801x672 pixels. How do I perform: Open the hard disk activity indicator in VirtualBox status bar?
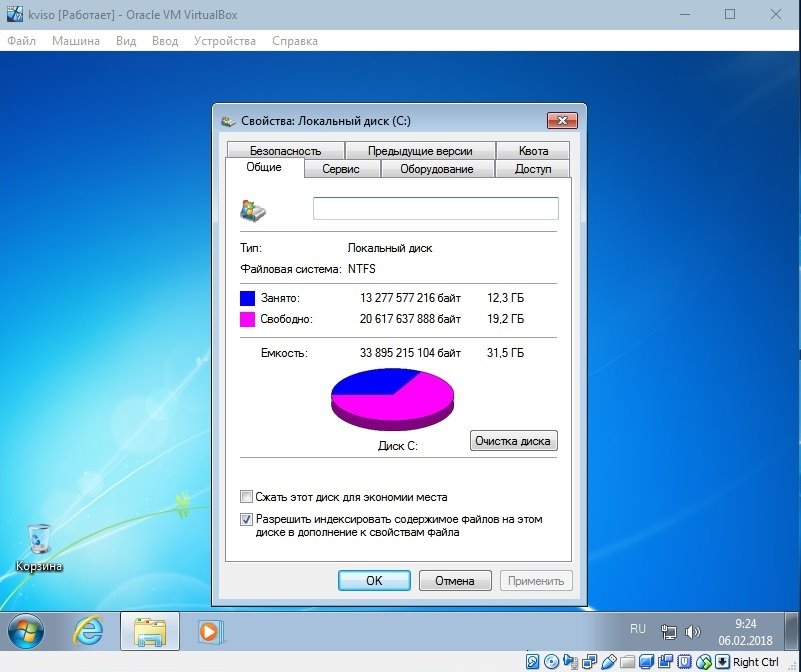tap(532, 662)
